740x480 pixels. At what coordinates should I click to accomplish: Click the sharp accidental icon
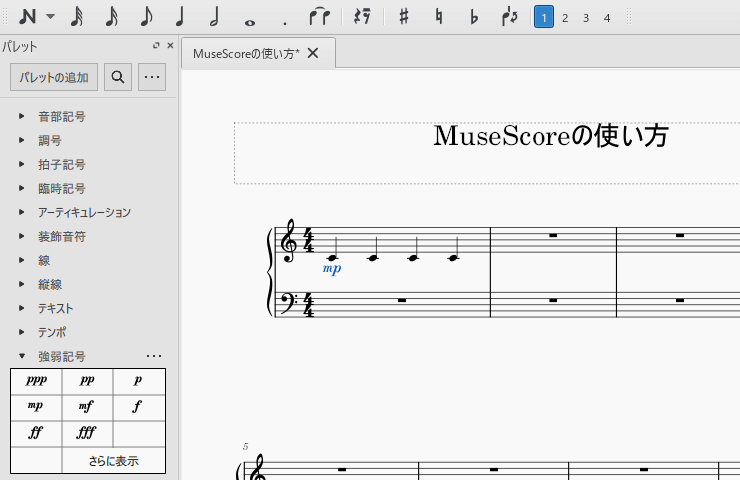click(403, 17)
